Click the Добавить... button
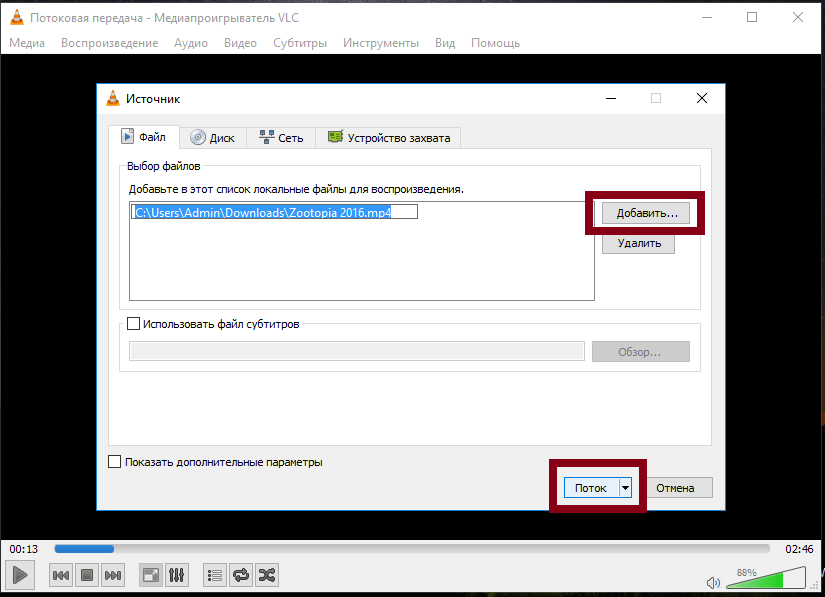 646,213
